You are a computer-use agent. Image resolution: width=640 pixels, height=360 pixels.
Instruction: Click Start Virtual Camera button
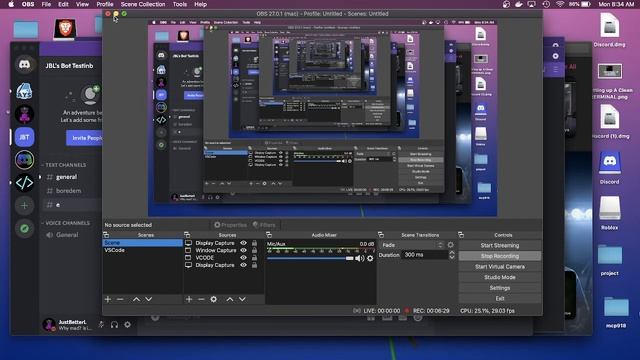click(x=500, y=267)
